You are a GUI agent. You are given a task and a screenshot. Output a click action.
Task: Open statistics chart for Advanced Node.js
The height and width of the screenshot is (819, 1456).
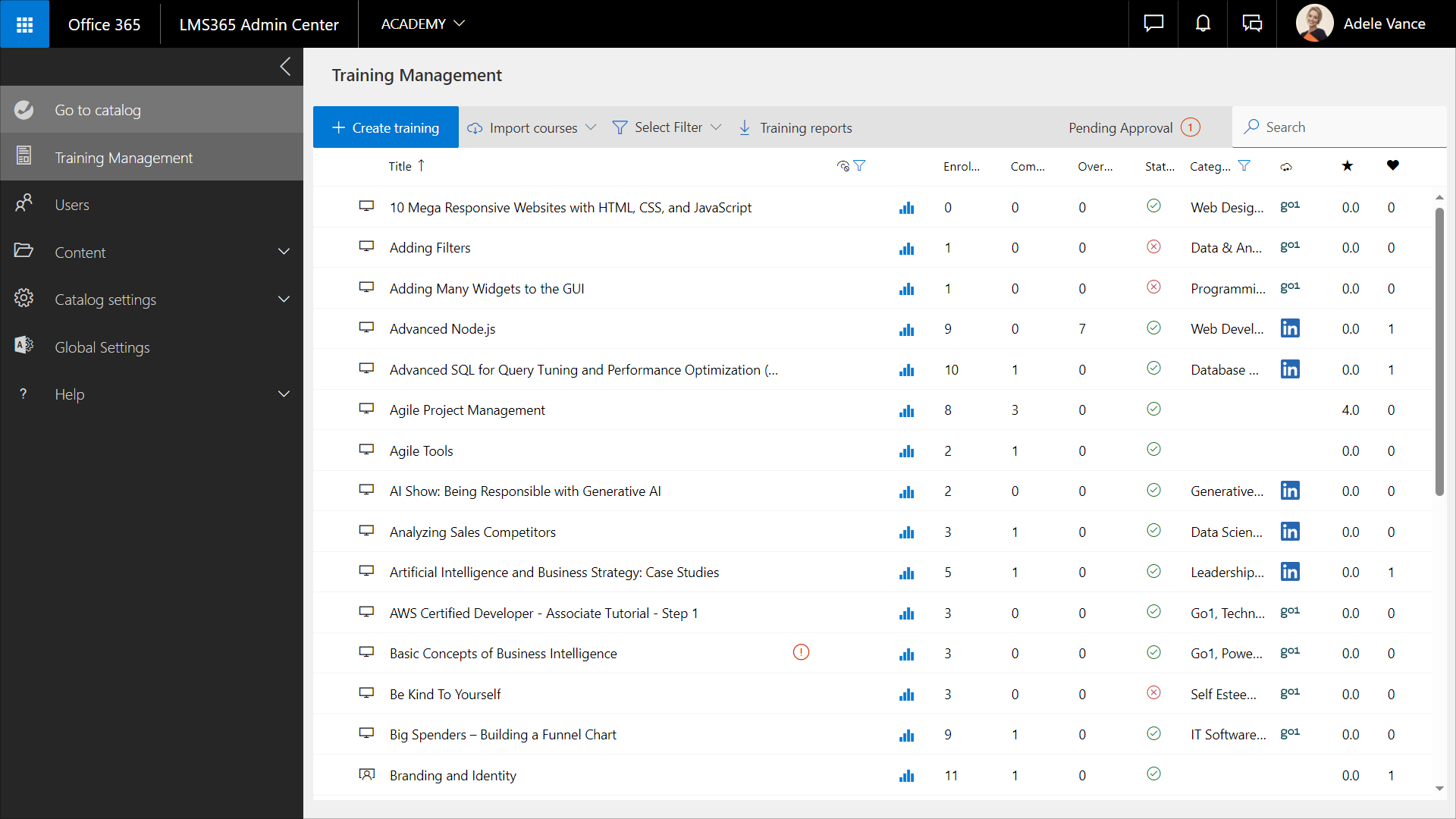point(906,329)
